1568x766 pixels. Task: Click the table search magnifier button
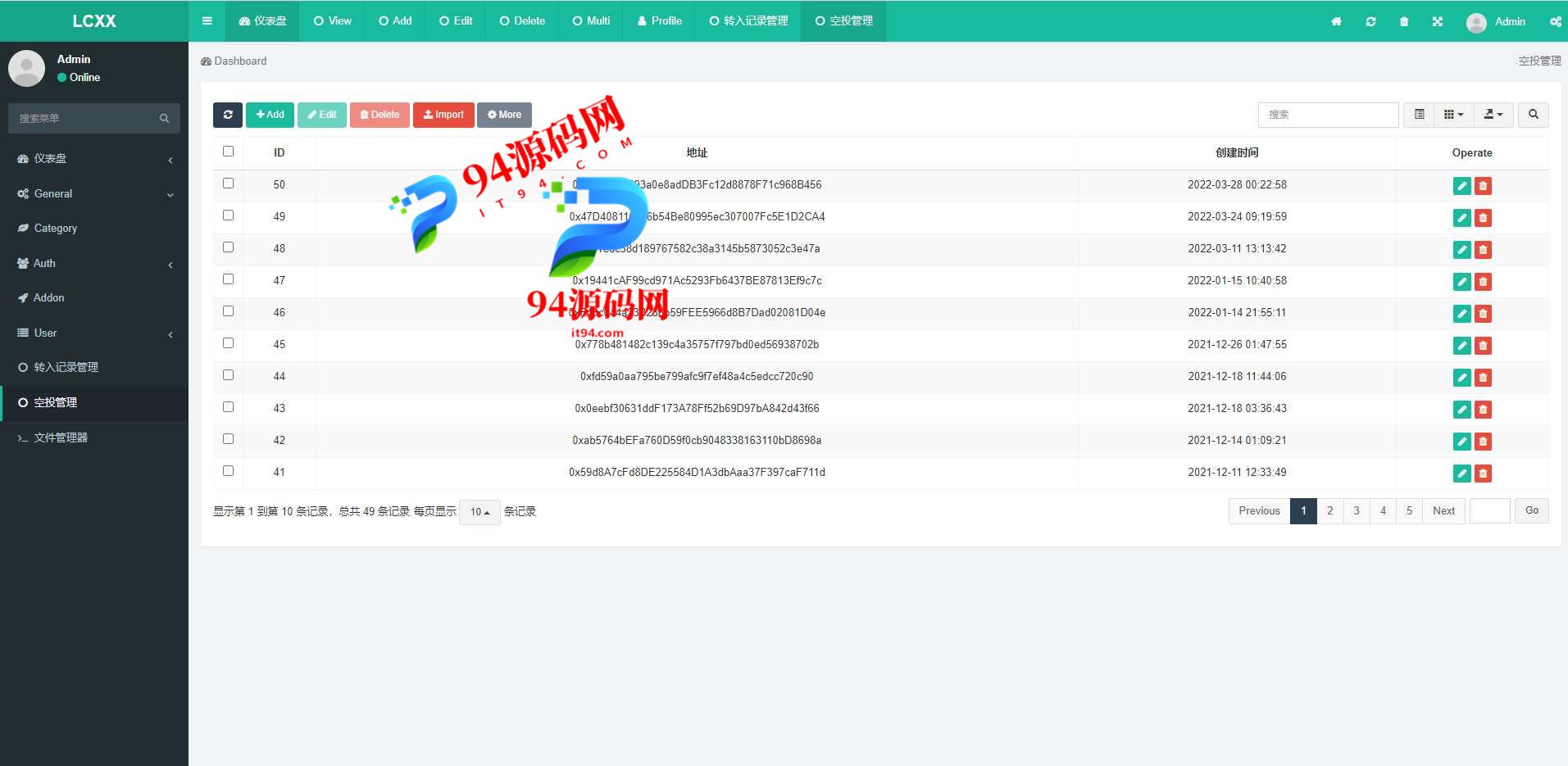(1533, 115)
